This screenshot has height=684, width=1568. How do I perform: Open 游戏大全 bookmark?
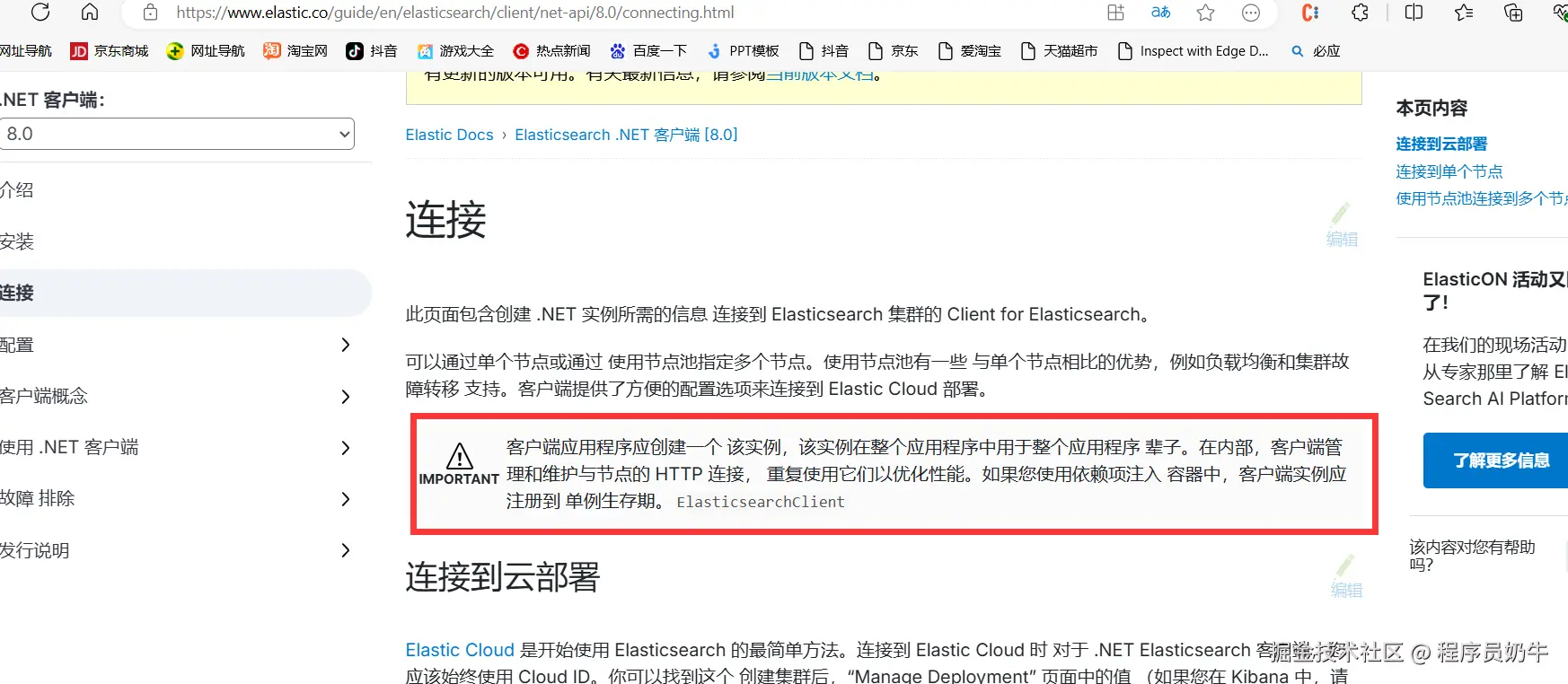tap(455, 51)
